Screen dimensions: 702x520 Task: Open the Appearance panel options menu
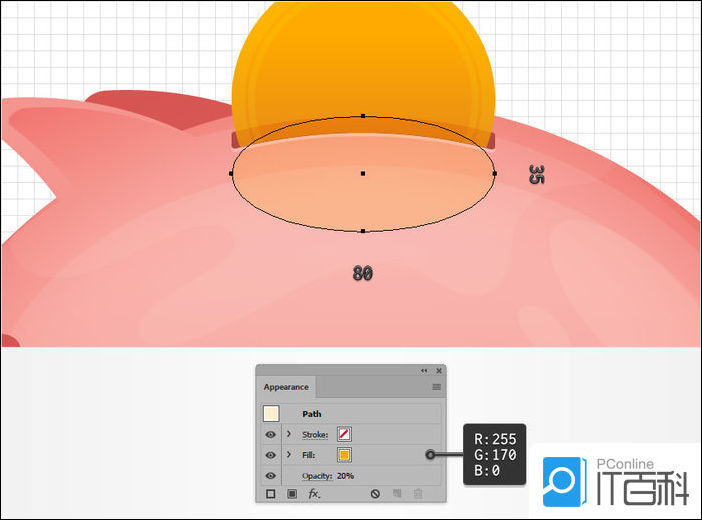pyautogui.click(x=437, y=387)
